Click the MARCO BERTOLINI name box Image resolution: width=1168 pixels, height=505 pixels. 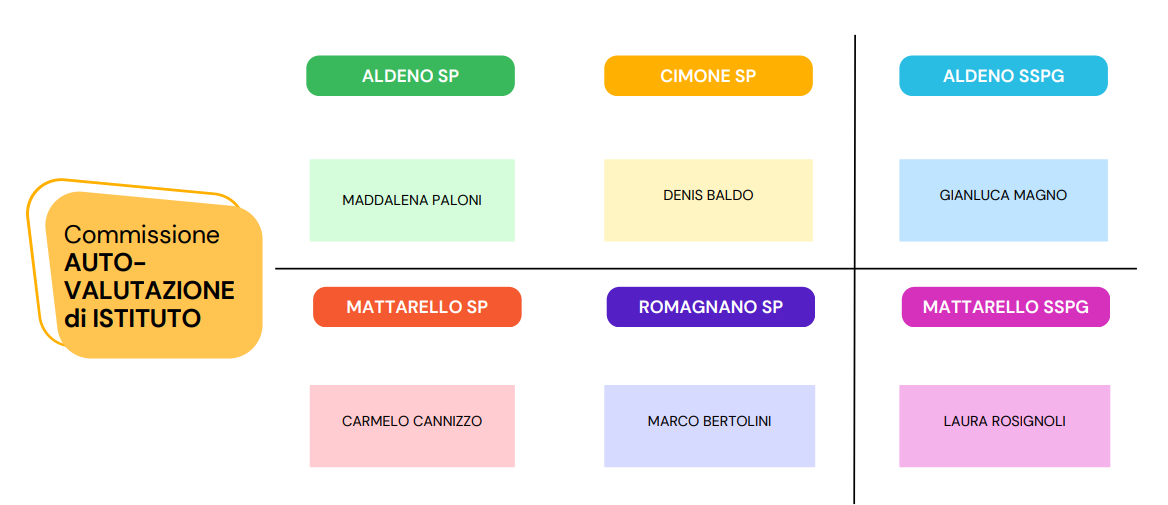[x=709, y=426]
